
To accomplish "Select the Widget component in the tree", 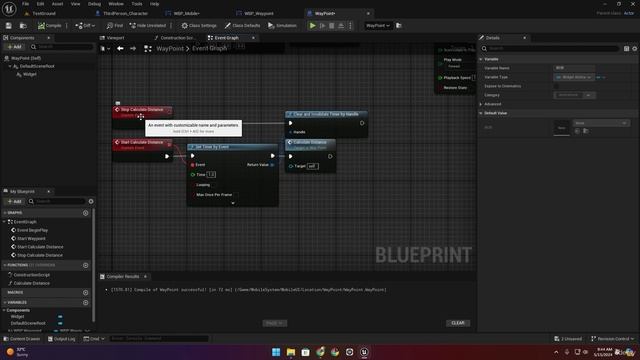I will click(x=29, y=74).
